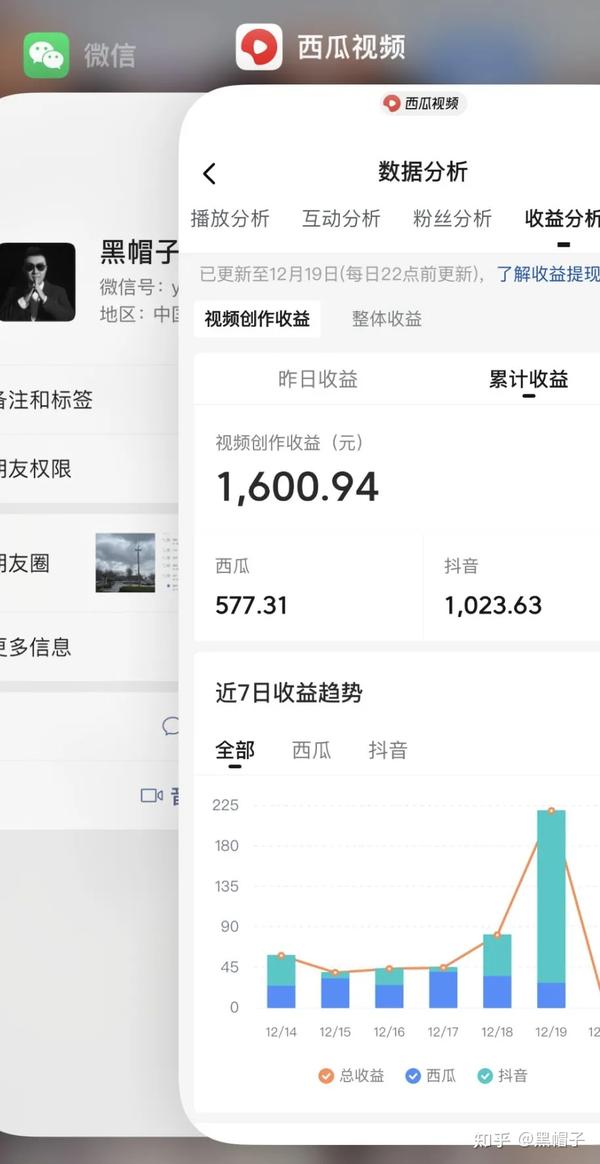Switch to the 互动分析 tab
This screenshot has width=600, height=1164.
[x=341, y=218]
